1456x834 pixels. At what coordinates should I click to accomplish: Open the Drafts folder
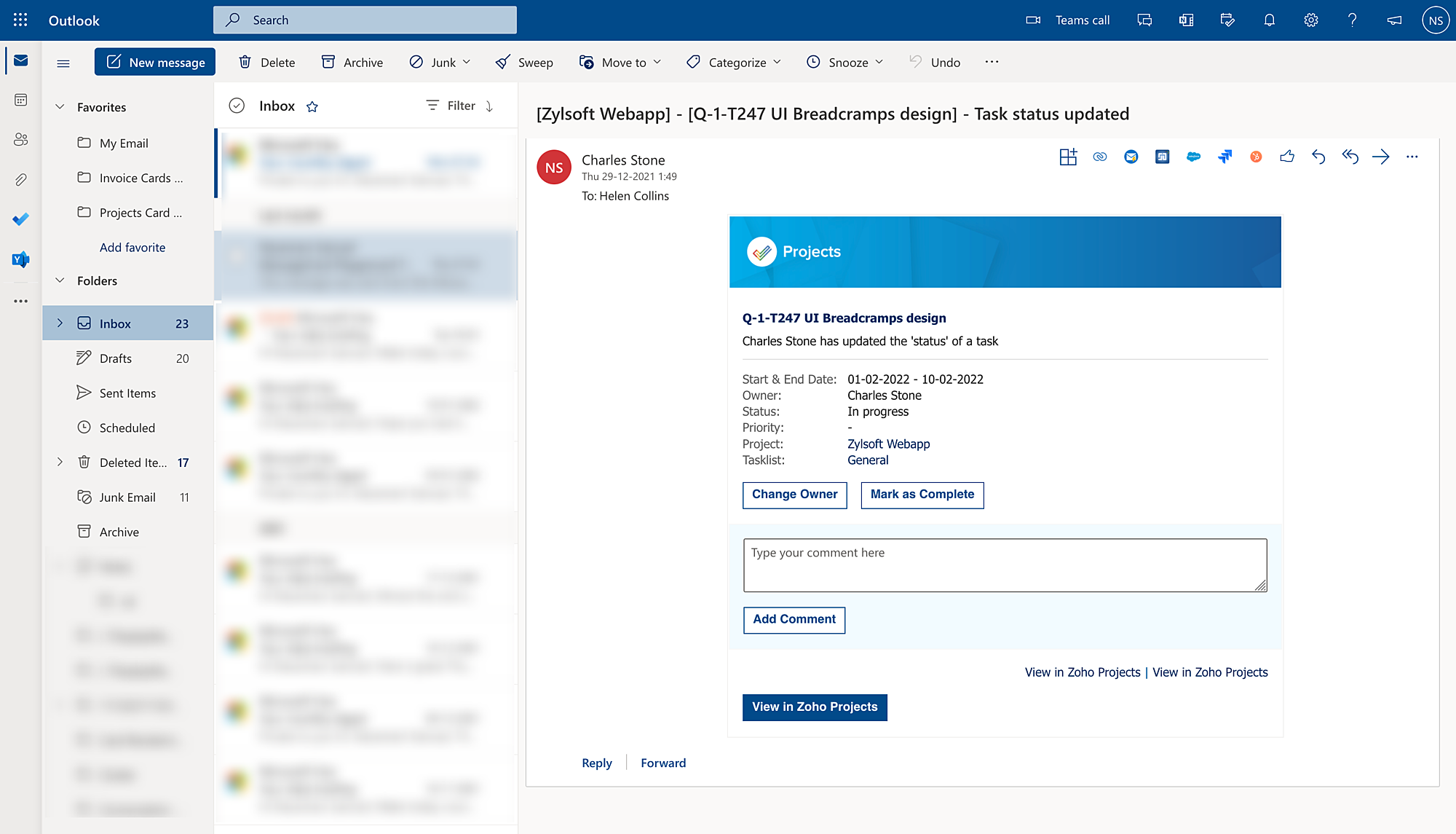pyautogui.click(x=128, y=358)
